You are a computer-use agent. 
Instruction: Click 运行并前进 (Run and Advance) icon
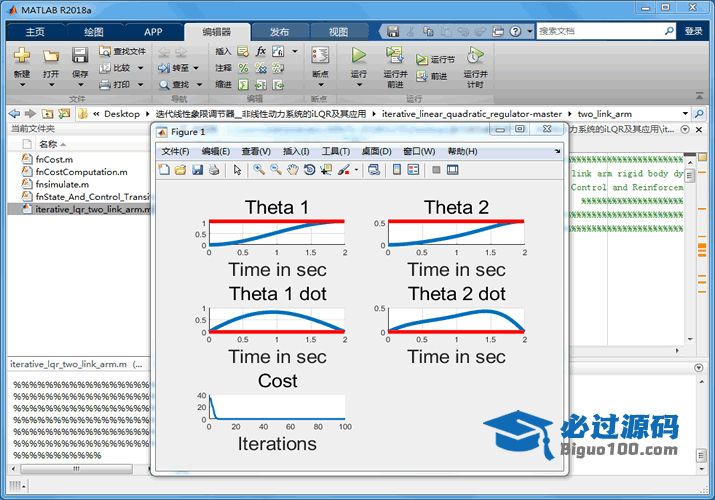pos(394,55)
